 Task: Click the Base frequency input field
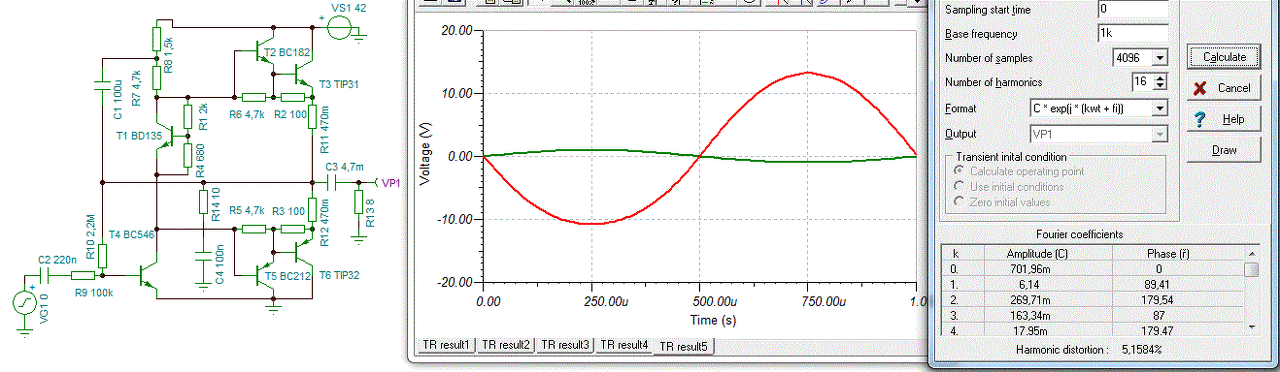click(x=1132, y=33)
